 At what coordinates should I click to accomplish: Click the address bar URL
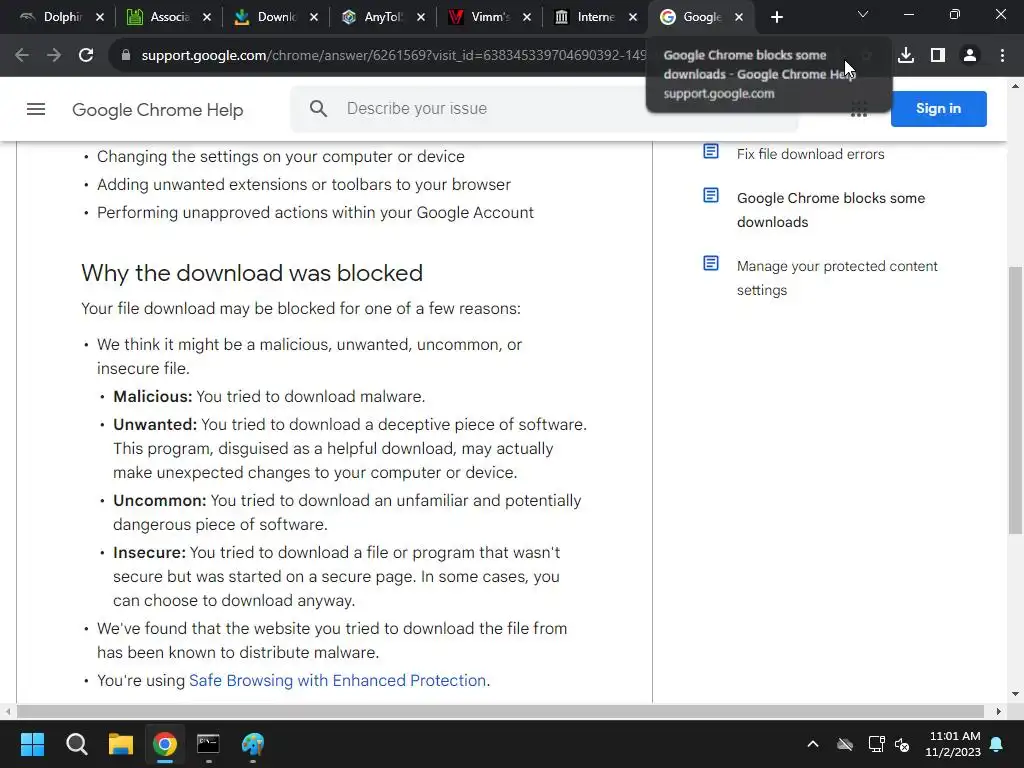(392, 56)
